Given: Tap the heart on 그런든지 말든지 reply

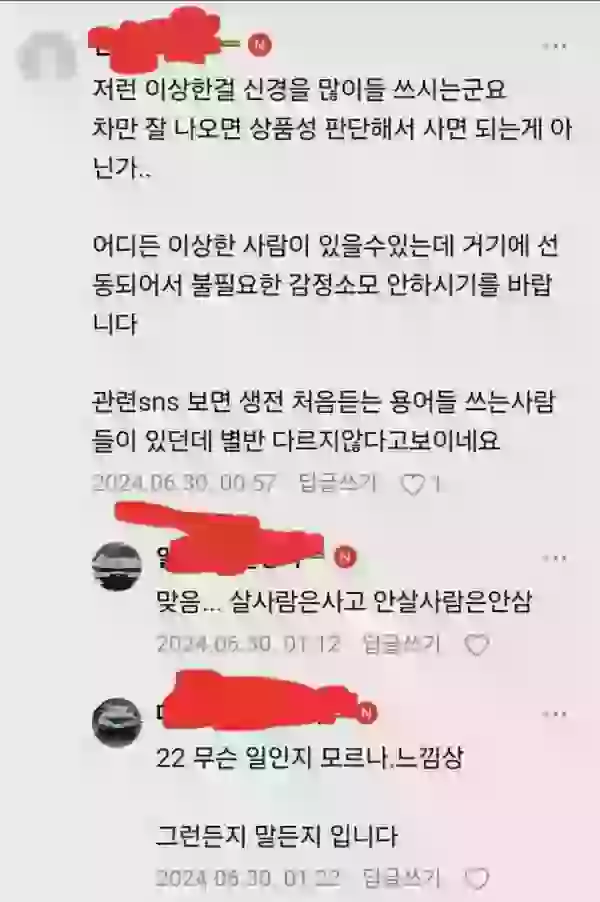Looking at the screenshot, I should coord(477,878).
